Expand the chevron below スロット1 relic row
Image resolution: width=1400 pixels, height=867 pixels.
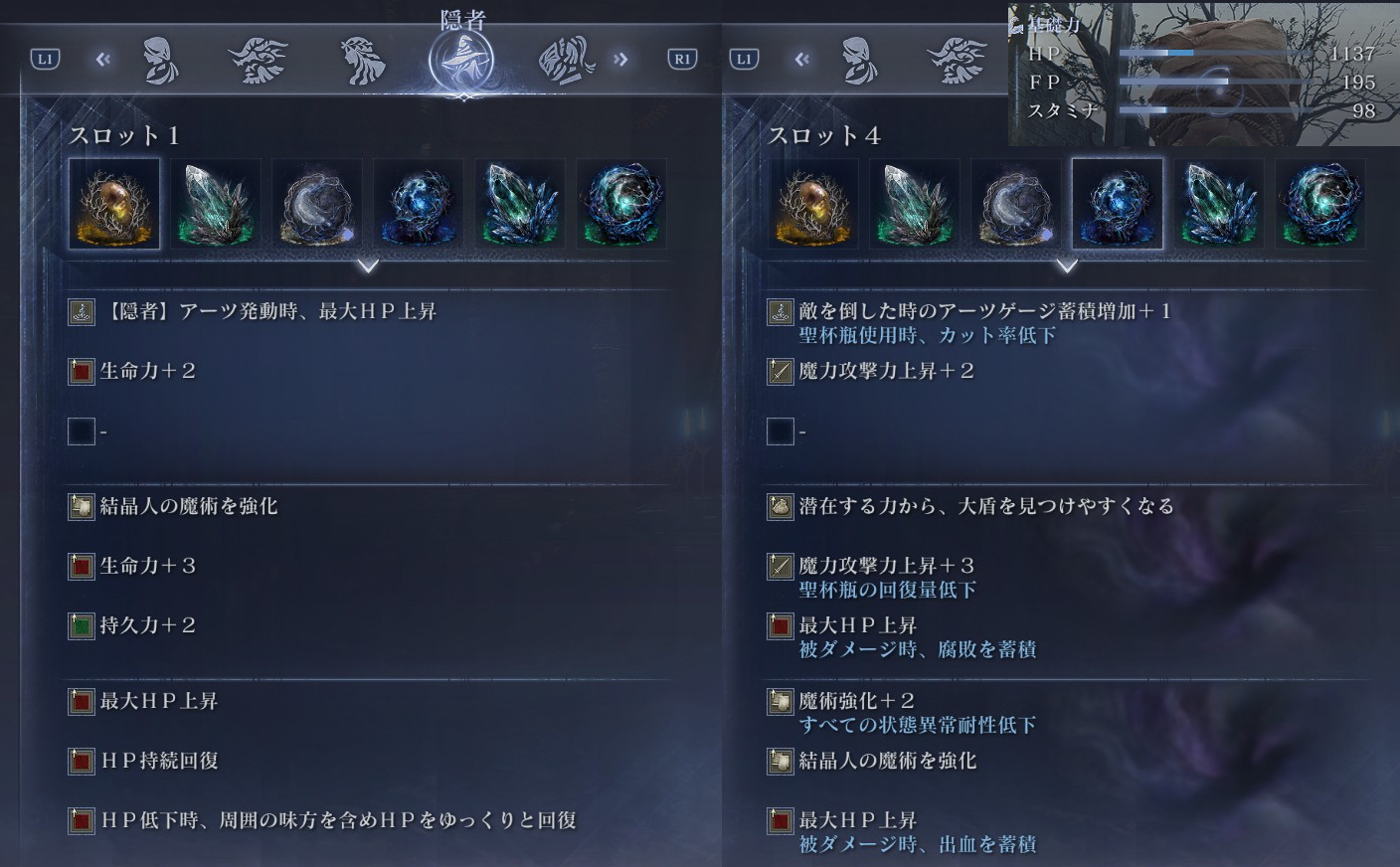368,266
